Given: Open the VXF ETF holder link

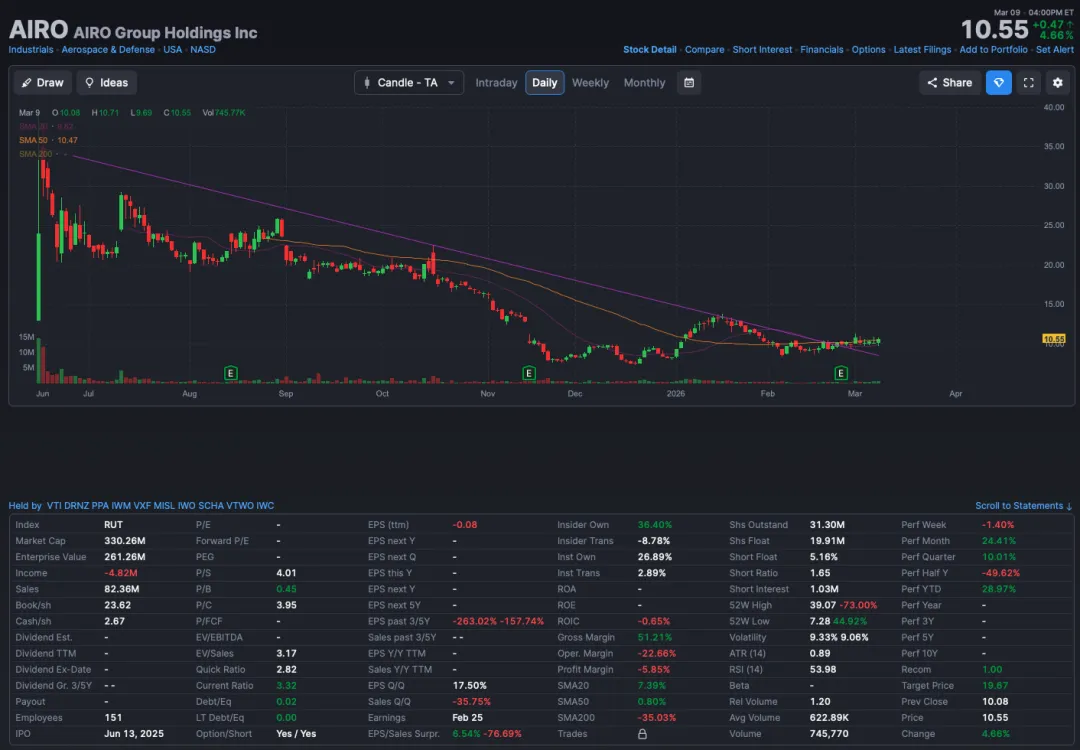Looking at the screenshot, I should pos(142,506).
